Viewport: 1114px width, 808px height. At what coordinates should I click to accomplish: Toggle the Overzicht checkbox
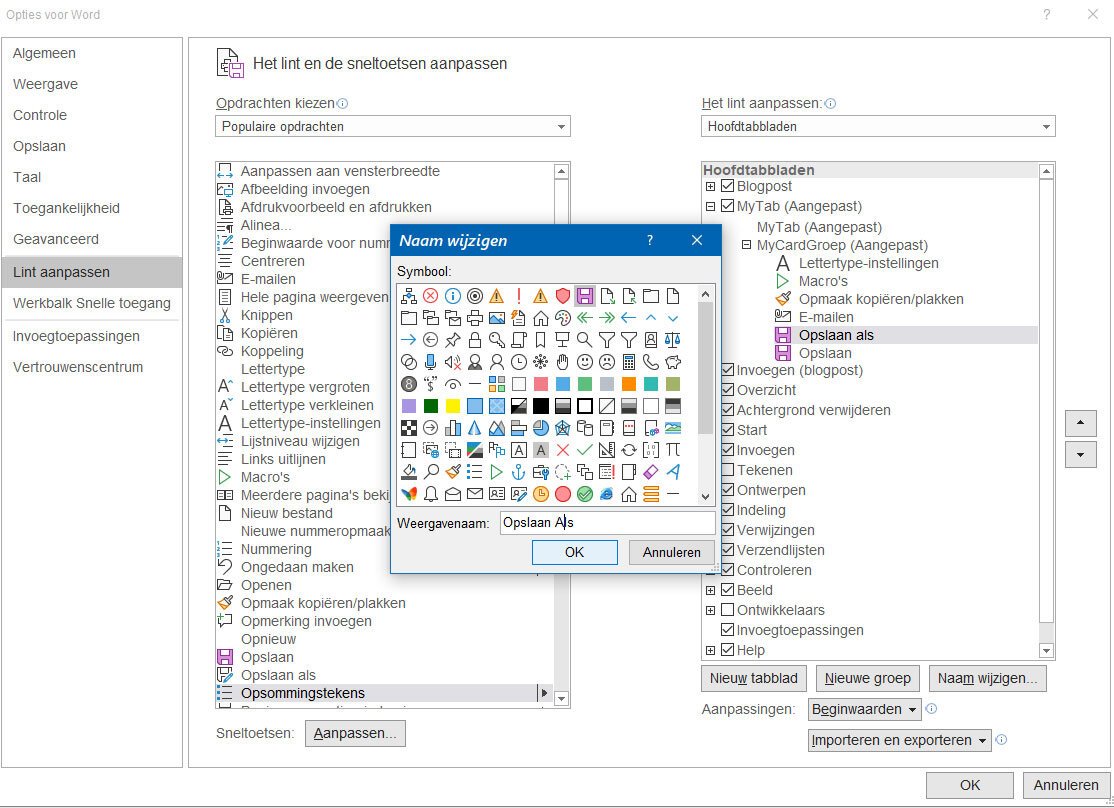point(728,389)
